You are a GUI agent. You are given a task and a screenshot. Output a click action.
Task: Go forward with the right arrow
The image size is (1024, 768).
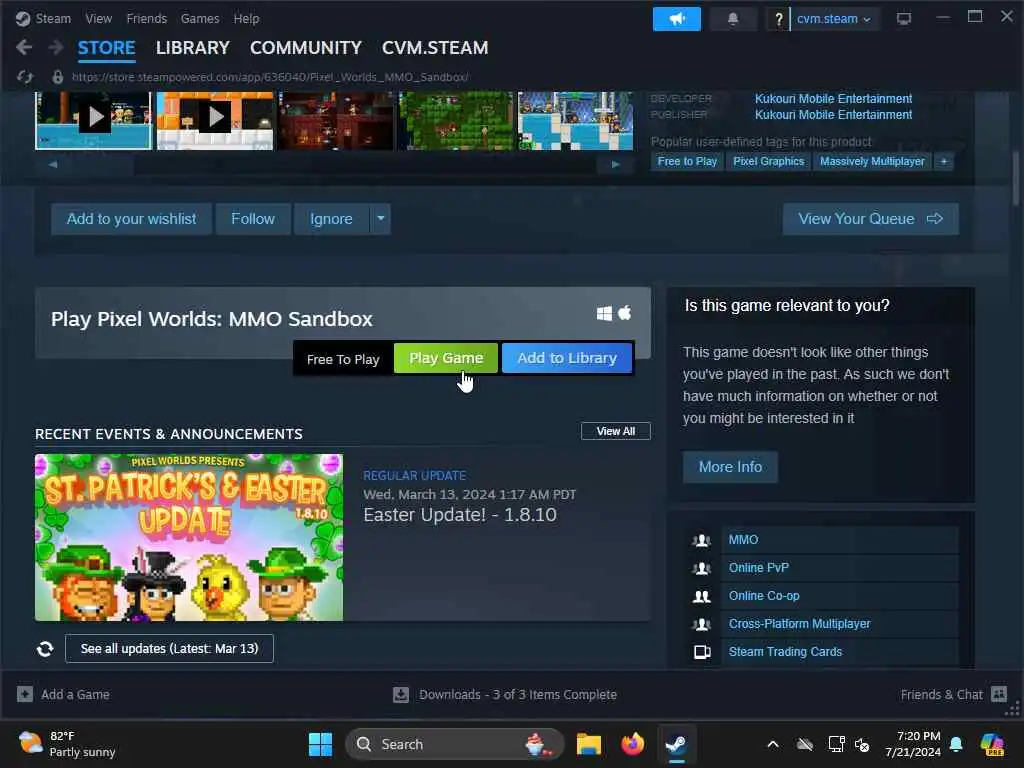pyautogui.click(x=56, y=47)
